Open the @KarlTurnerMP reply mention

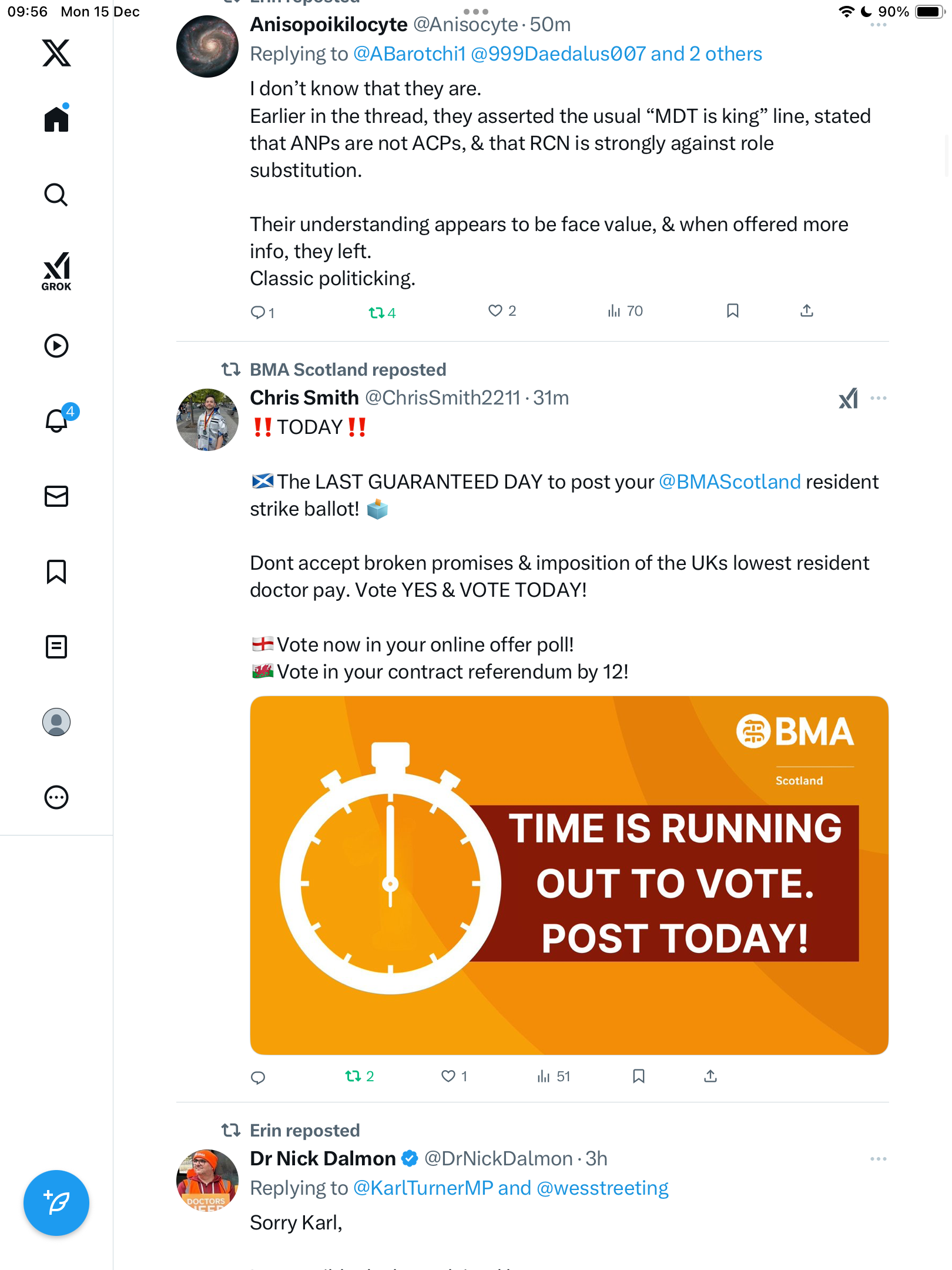tap(423, 1188)
